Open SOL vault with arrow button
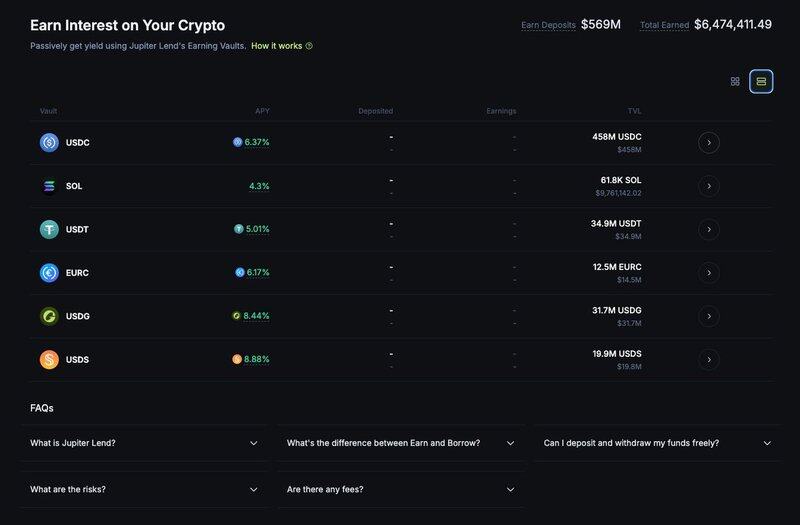Screen dimensions: 800x525 (x=708, y=186)
